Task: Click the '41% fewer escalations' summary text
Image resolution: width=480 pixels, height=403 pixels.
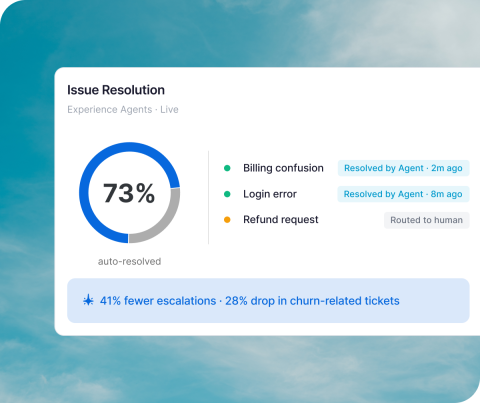Action: click(x=158, y=301)
